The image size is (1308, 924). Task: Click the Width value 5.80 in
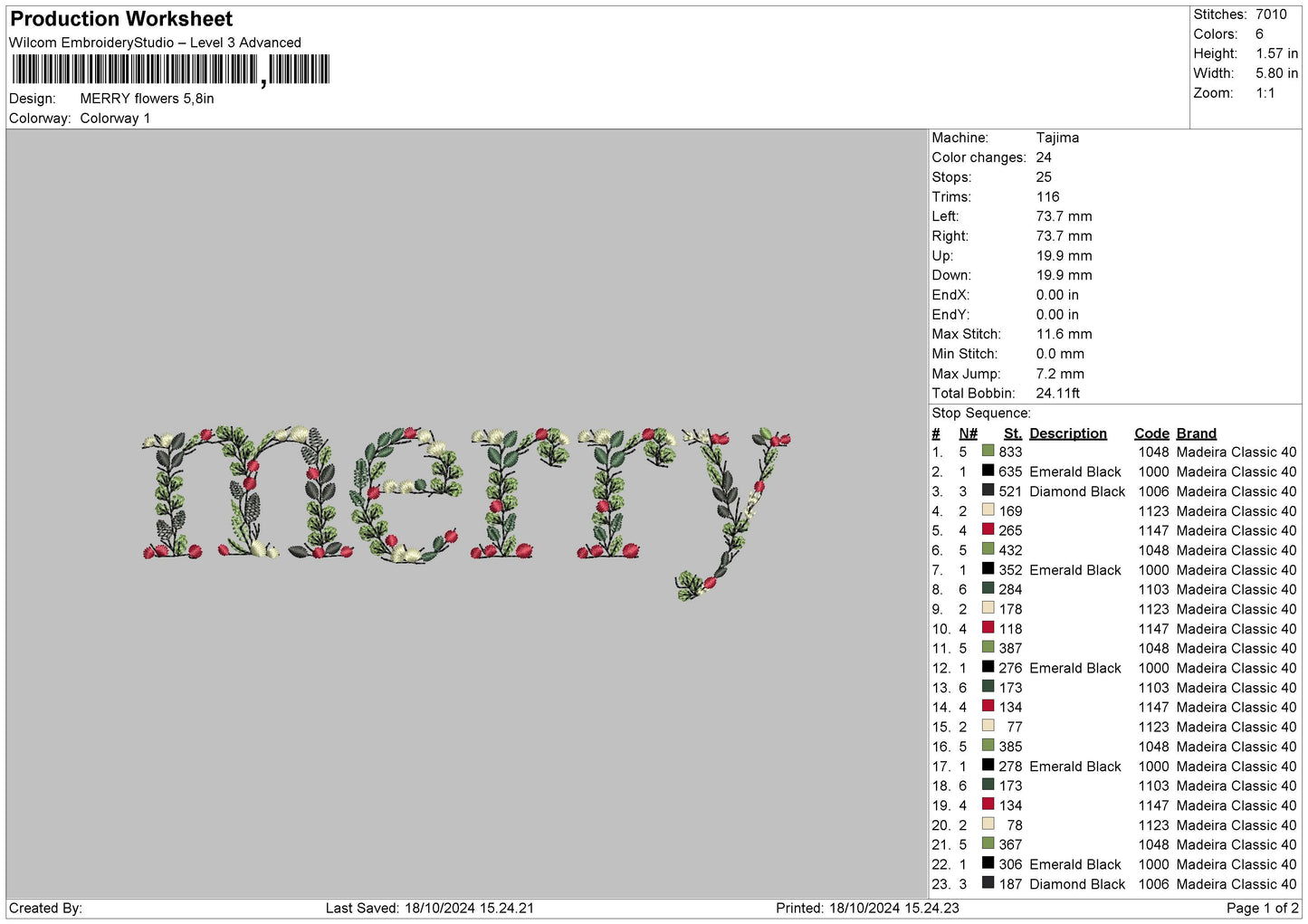[x=1276, y=73]
